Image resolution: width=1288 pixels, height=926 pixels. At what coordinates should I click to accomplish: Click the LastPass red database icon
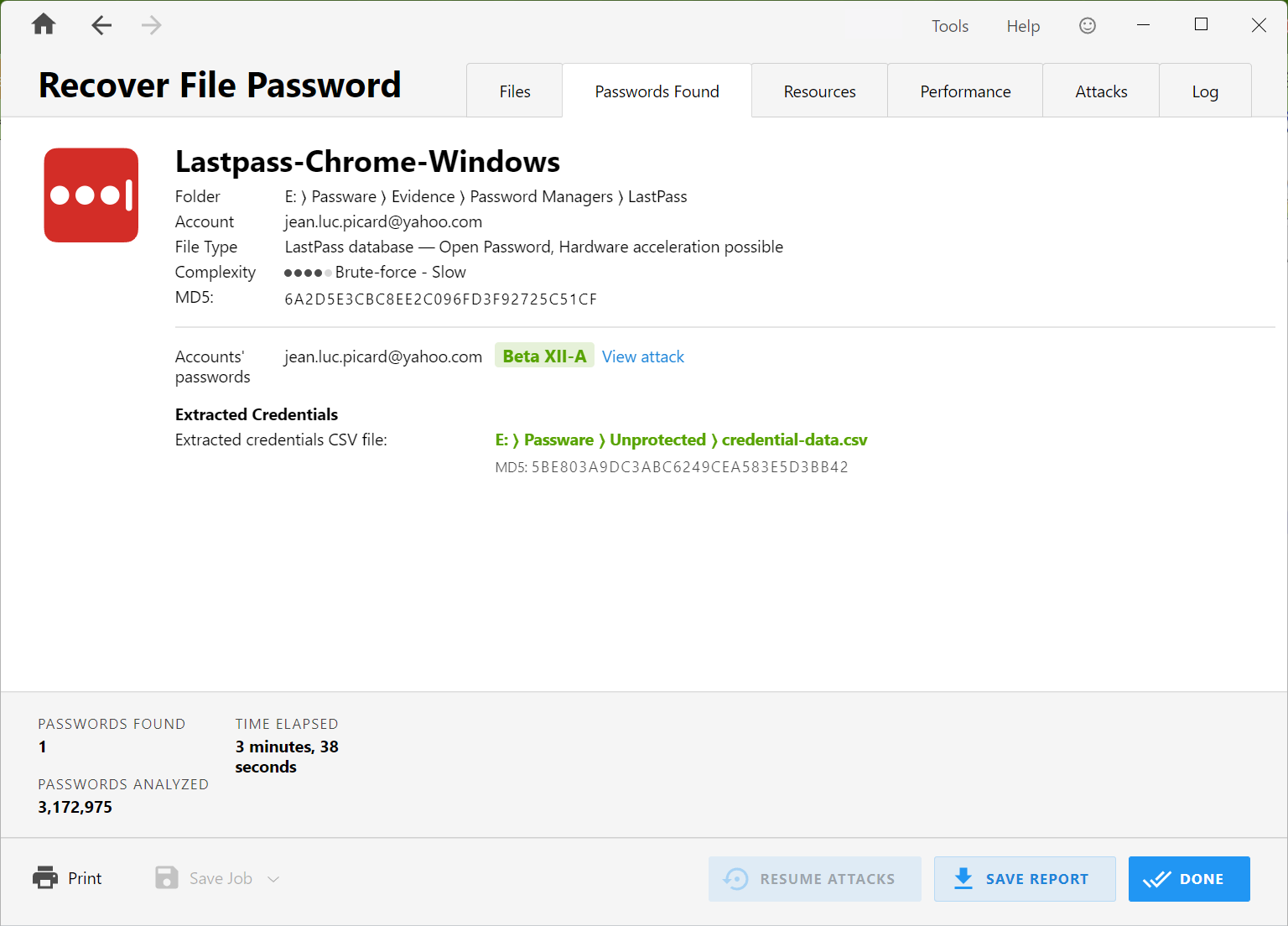(x=91, y=195)
